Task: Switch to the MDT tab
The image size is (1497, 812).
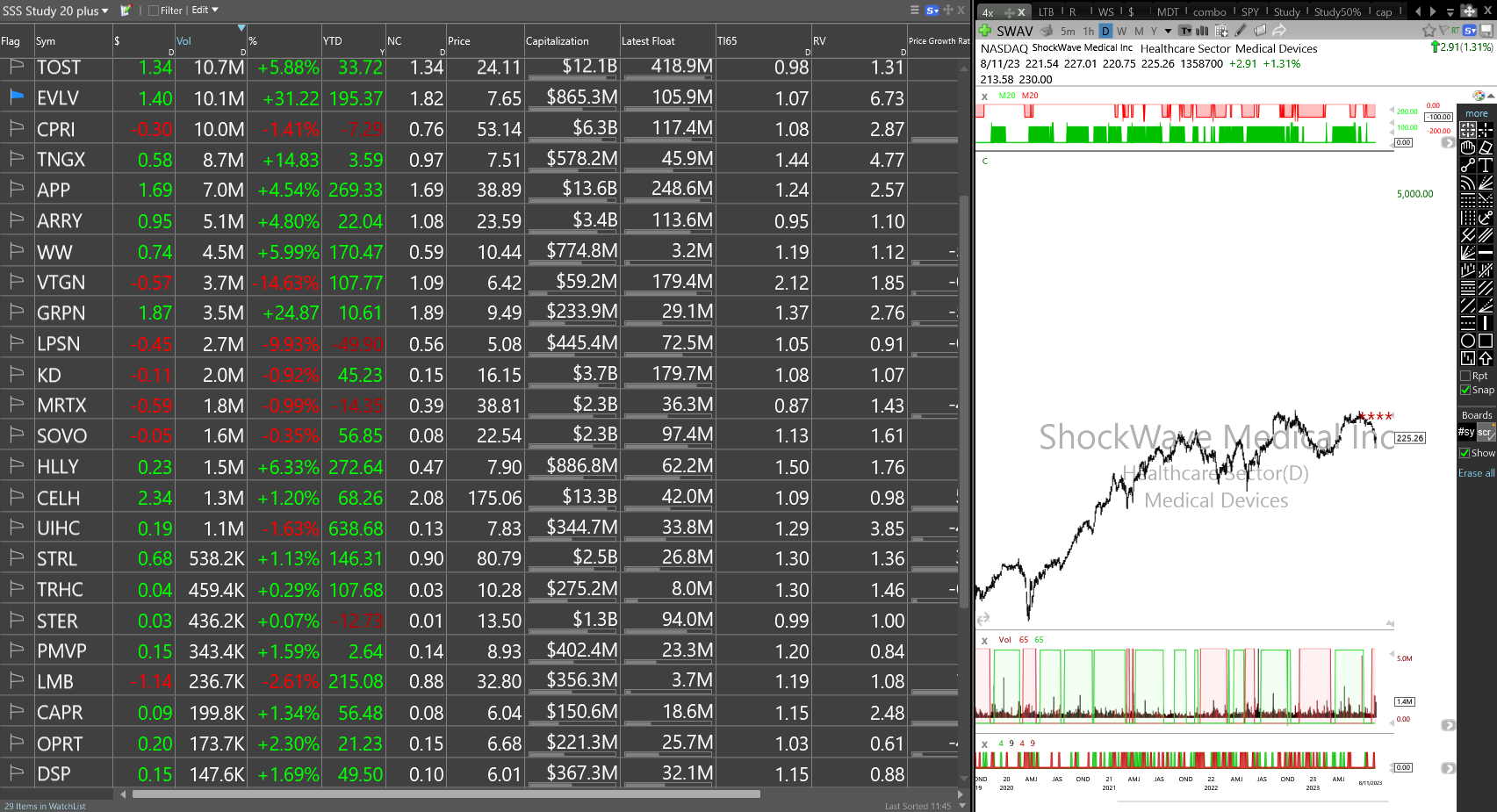Action: coord(1168,12)
